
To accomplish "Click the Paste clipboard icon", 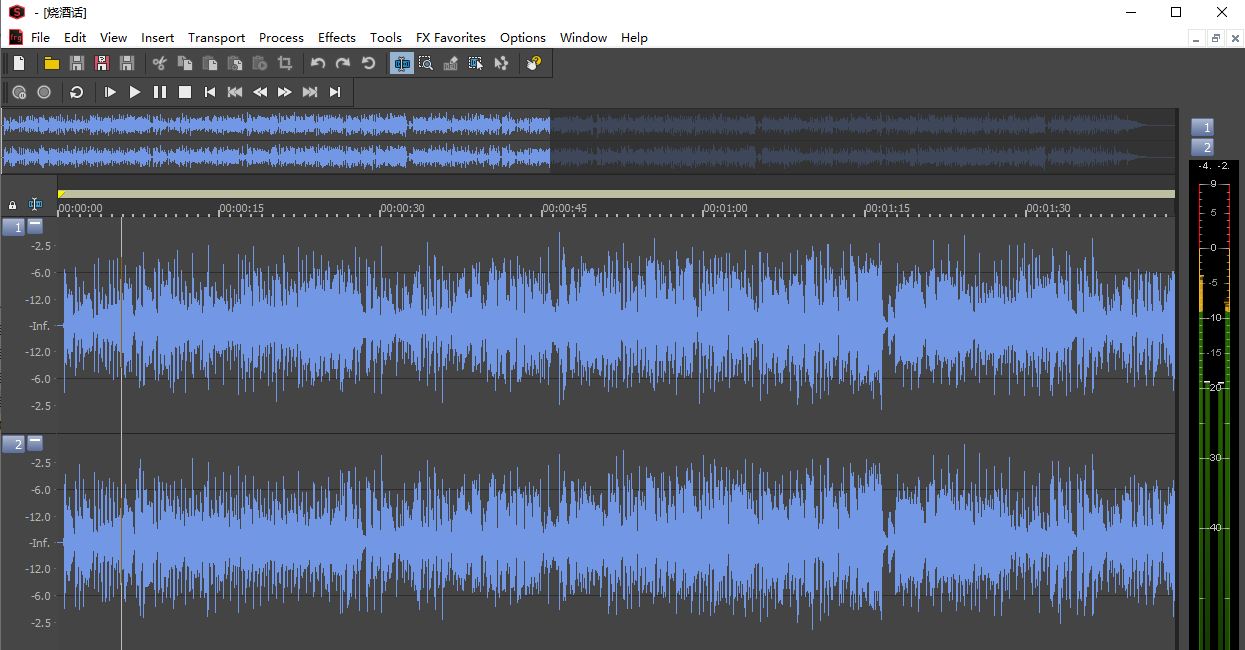I will click(x=210, y=63).
